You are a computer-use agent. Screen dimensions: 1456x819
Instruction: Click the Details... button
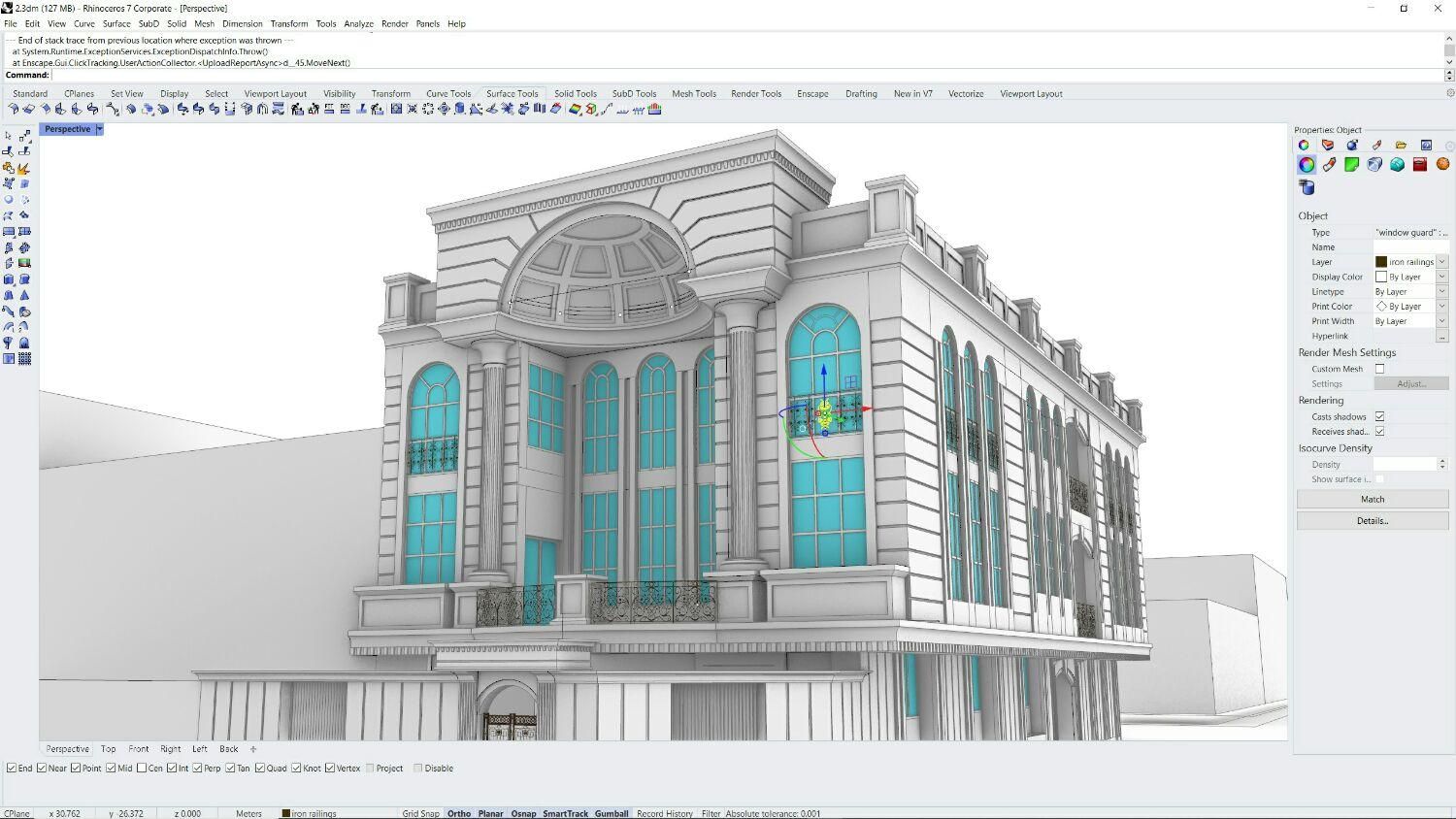[x=1372, y=521]
